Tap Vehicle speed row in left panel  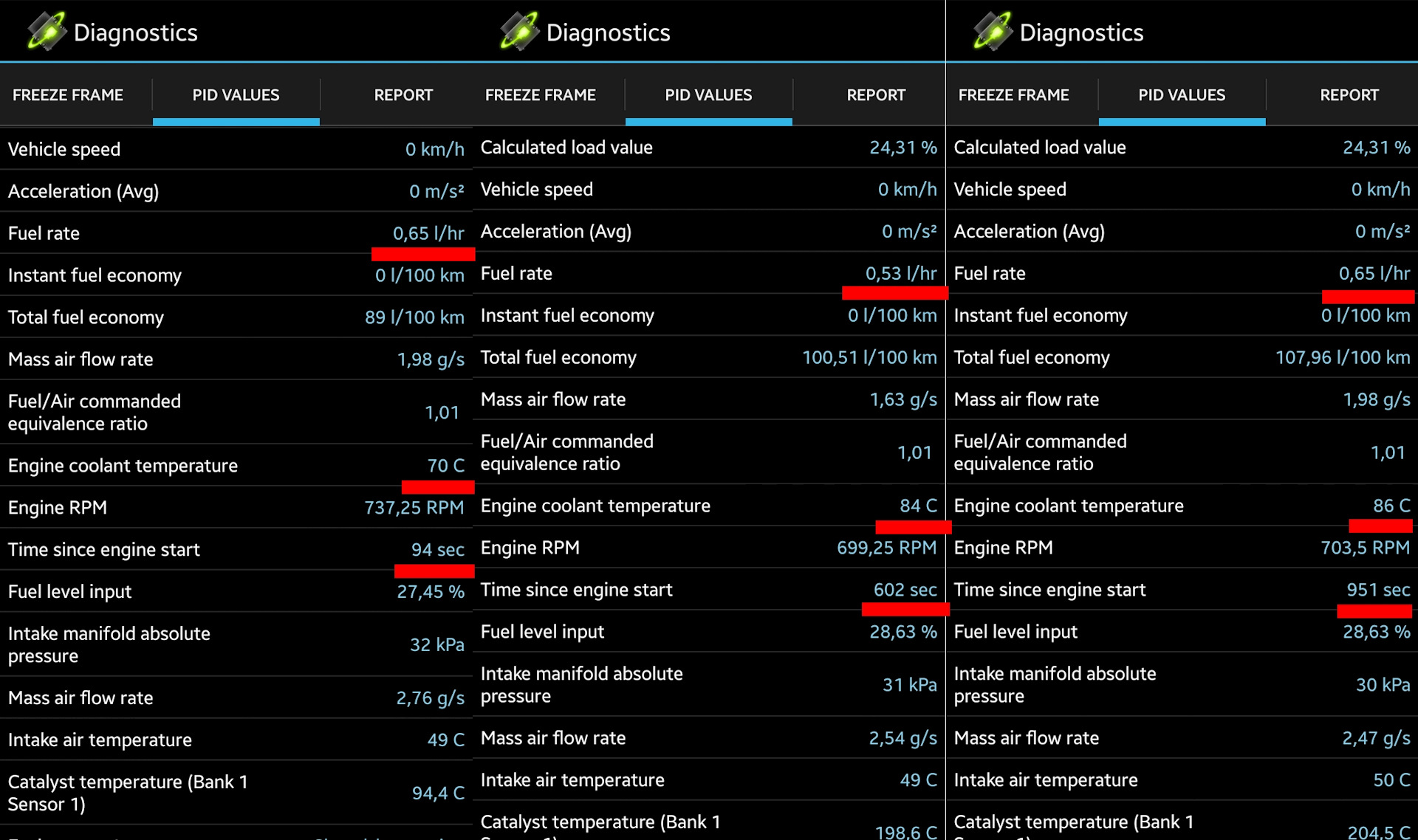tap(236, 149)
